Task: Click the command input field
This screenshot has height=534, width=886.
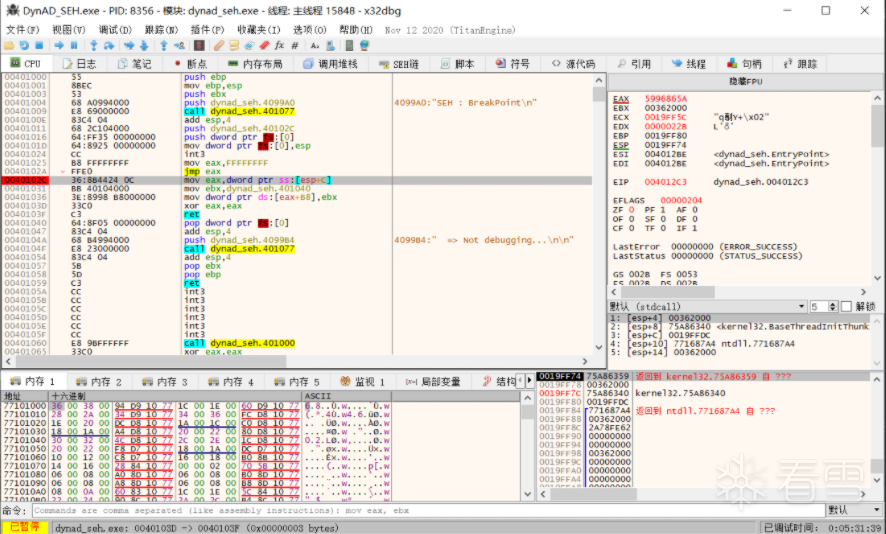Action: tap(429, 510)
